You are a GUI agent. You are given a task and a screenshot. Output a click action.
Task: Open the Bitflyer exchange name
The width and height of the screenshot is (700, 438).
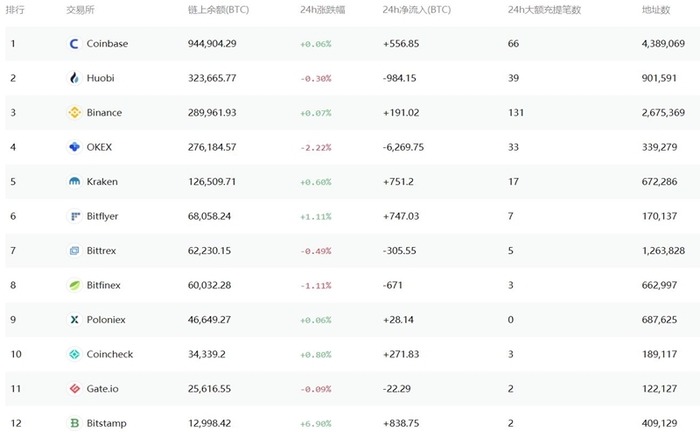tap(102, 216)
